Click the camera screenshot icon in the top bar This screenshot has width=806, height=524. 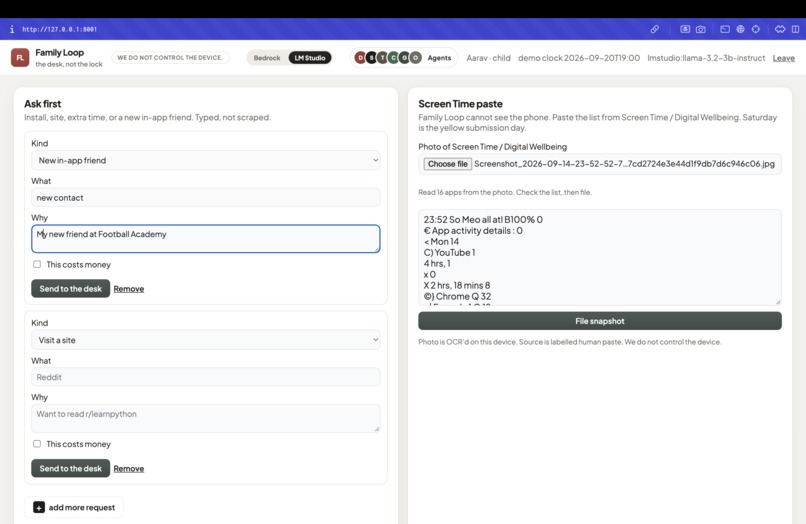(x=701, y=29)
